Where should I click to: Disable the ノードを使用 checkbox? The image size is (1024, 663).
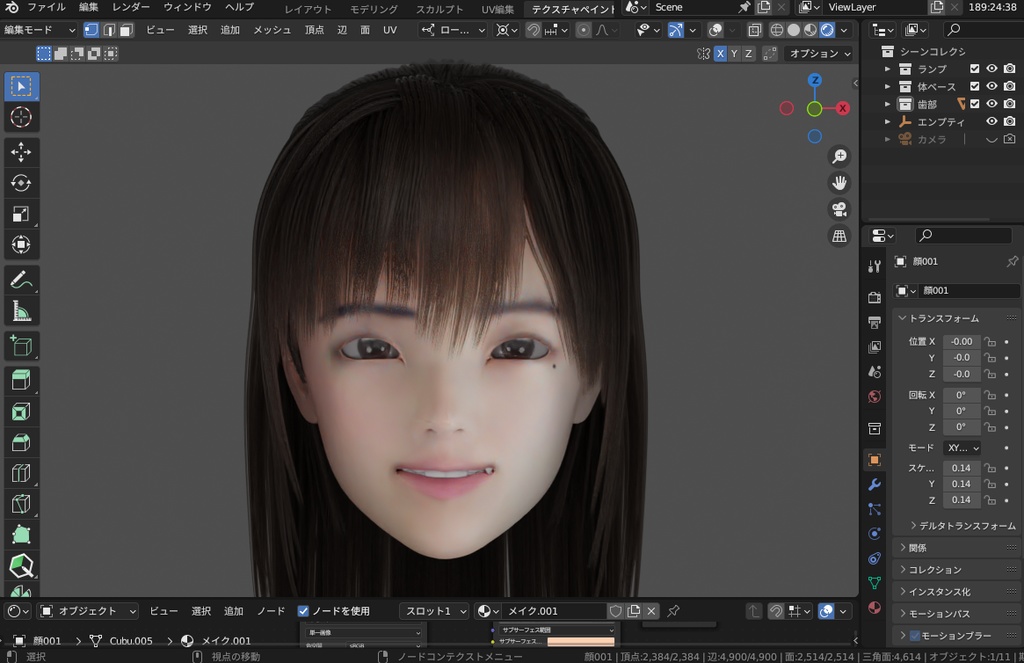click(x=303, y=611)
